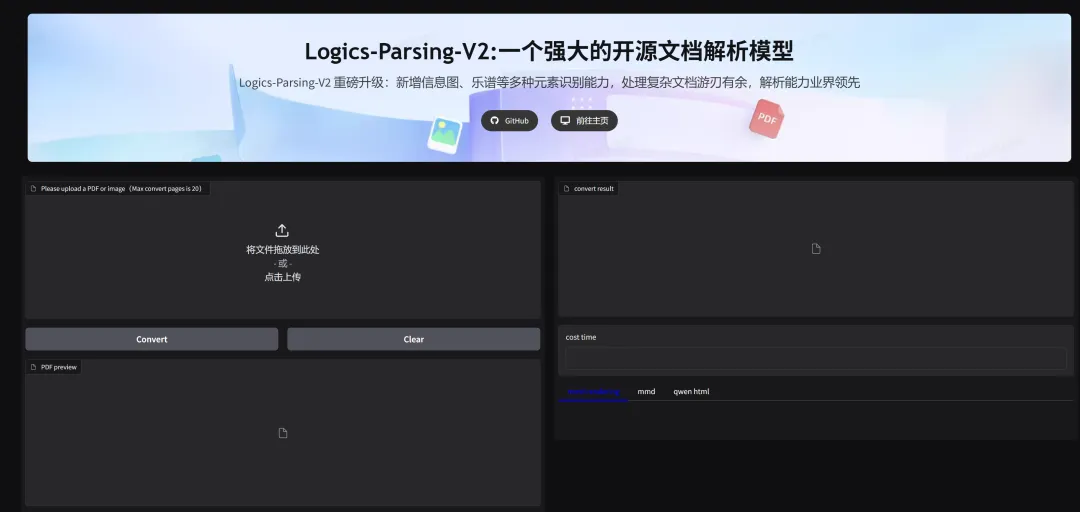Open the GitHub repository link
1080x512 pixels.
[509, 121]
